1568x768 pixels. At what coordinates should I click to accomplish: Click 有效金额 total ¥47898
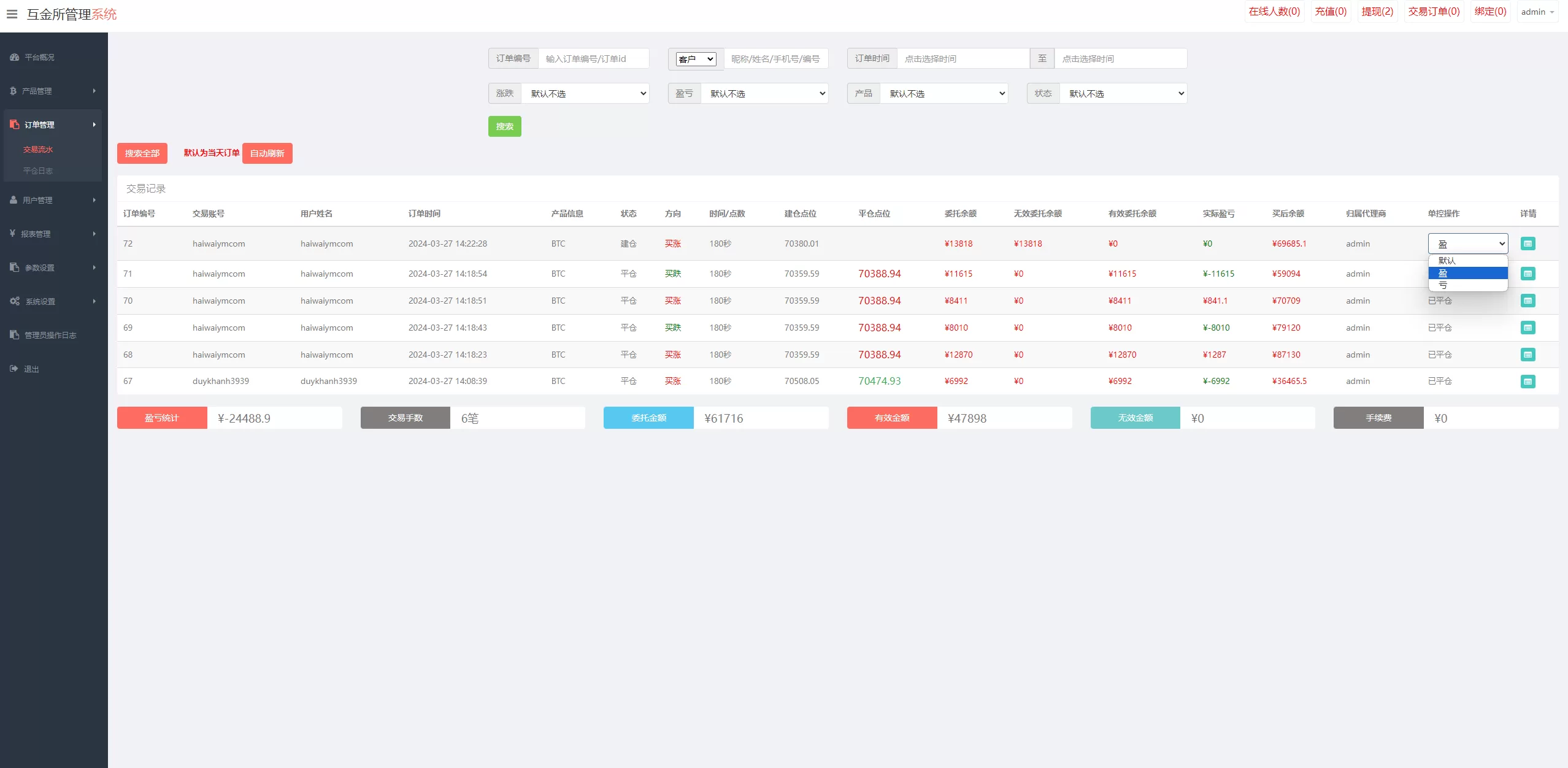tap(967, 418)
